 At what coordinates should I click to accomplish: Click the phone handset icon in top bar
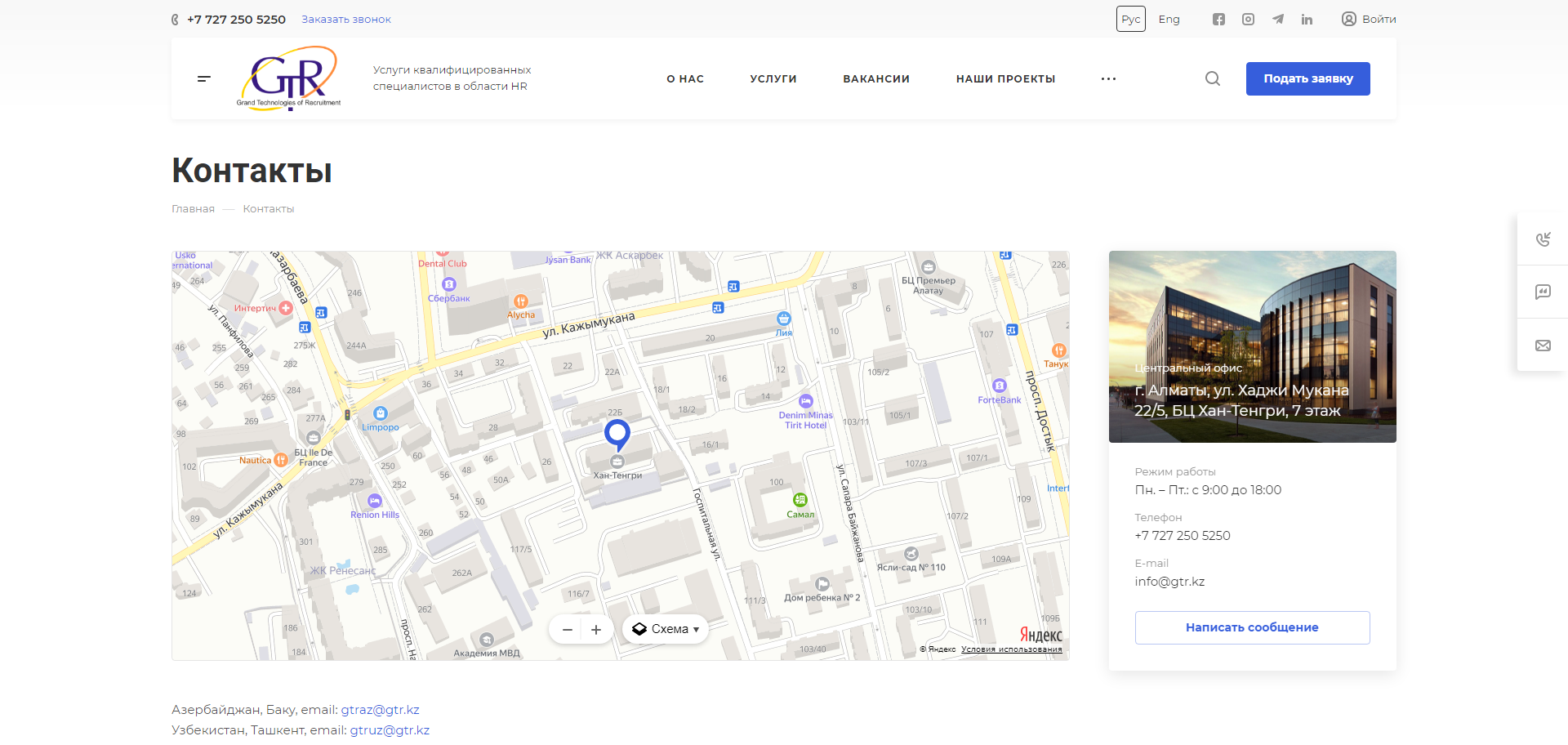(x=175, y=20)
